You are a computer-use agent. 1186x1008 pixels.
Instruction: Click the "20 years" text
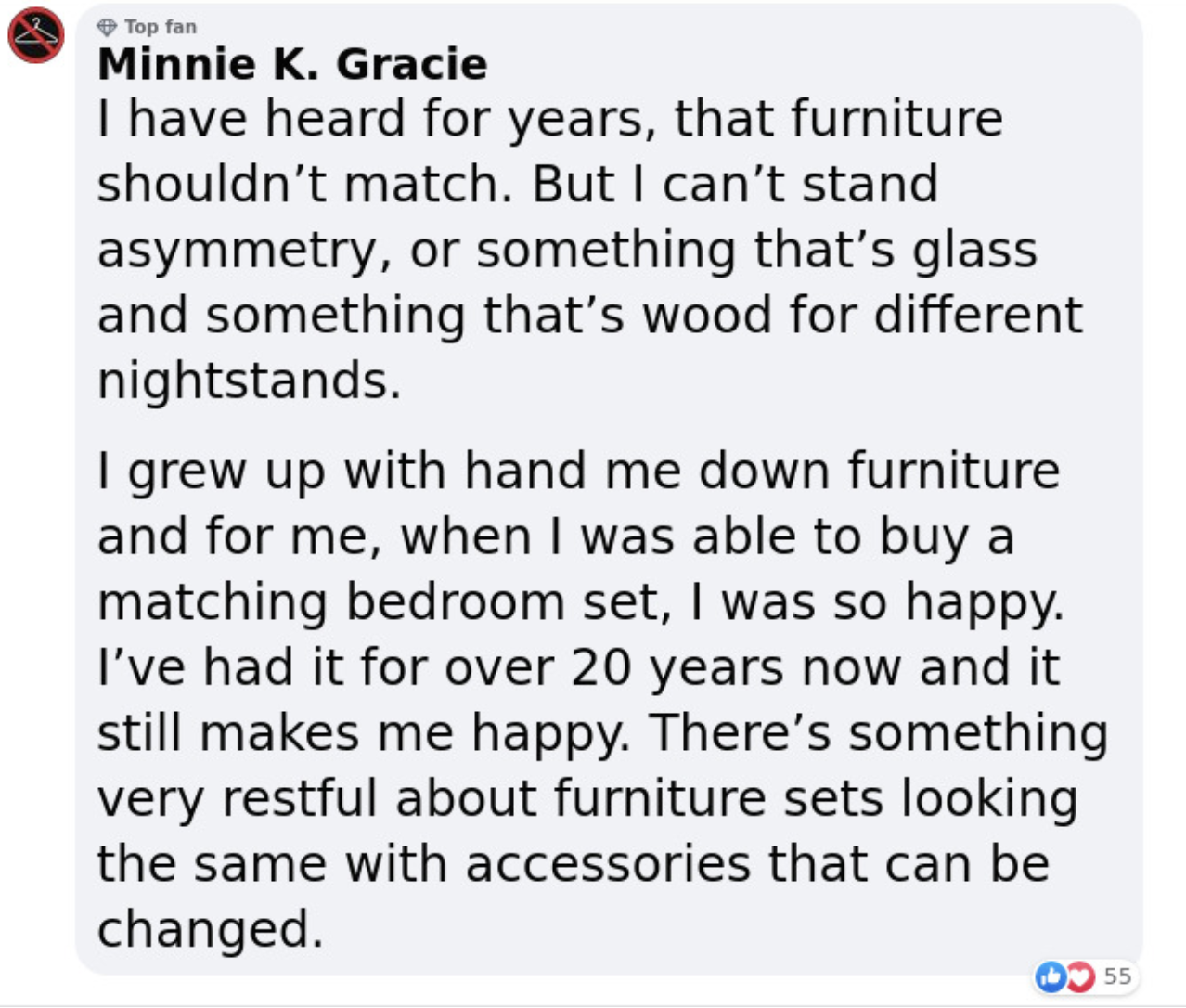(x=677, y=667)
